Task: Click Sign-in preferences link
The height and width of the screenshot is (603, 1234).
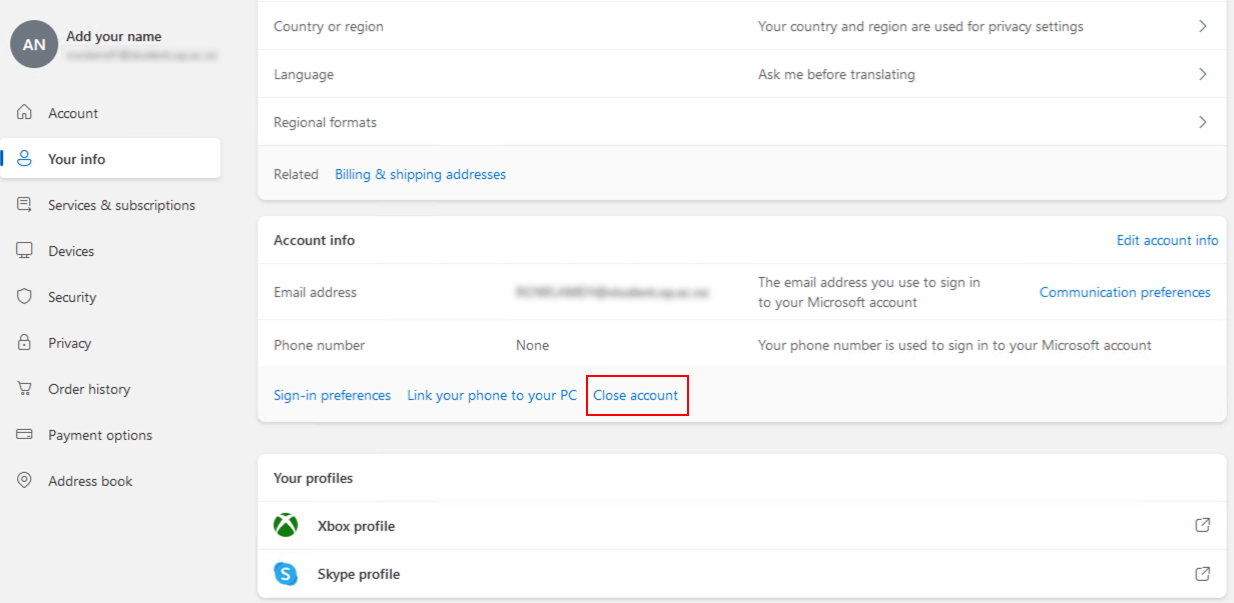Action: click(332, 395)
